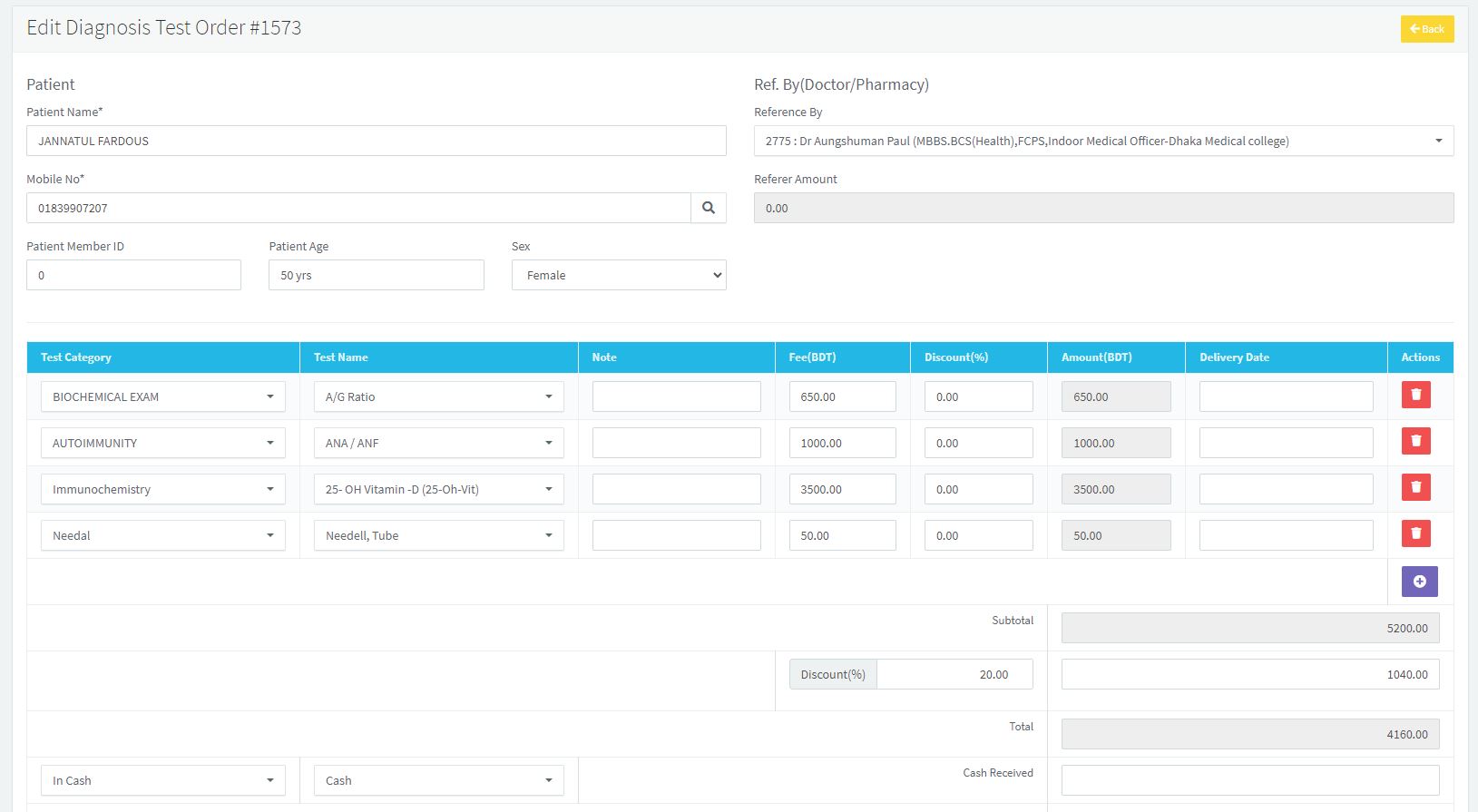Delete the A/G Ratio test row

(1415, 395)
